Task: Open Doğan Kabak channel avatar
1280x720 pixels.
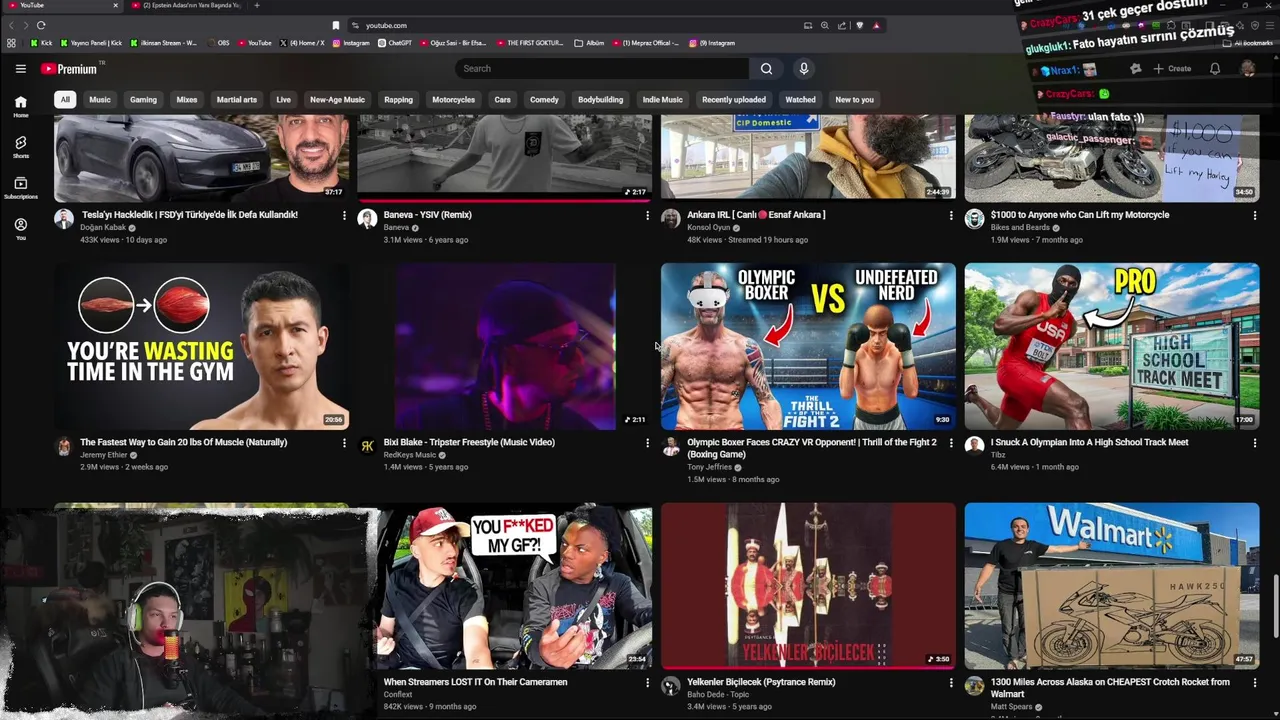Action: tap(64, 219)
